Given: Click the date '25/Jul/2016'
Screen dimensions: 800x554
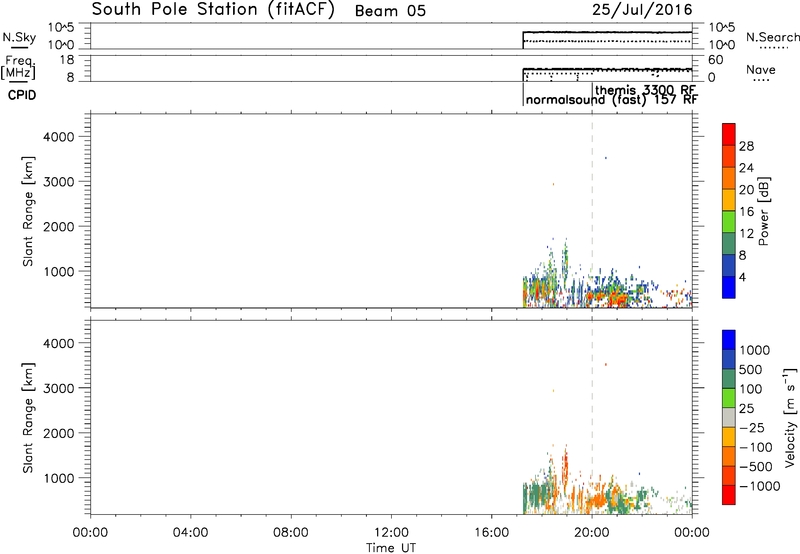Looking at the screenshot, I should [x=642, y=10].
